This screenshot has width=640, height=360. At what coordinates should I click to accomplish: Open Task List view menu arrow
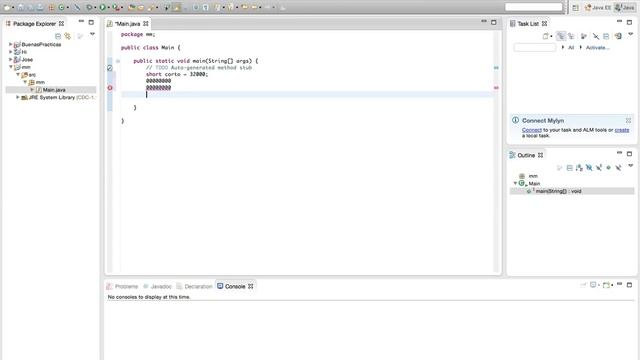[630, 34]
